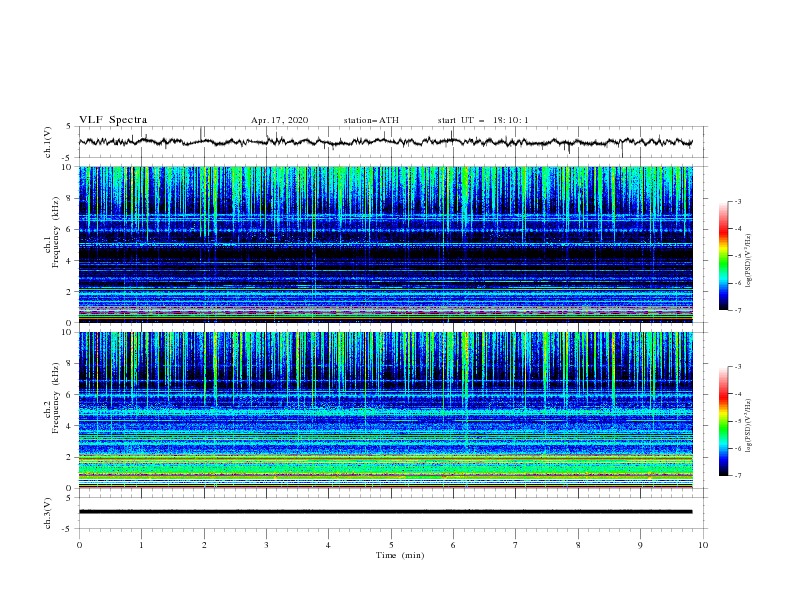Click the '-7' label on lower colorbar
The image size is (792, 612).
point(737,476)
